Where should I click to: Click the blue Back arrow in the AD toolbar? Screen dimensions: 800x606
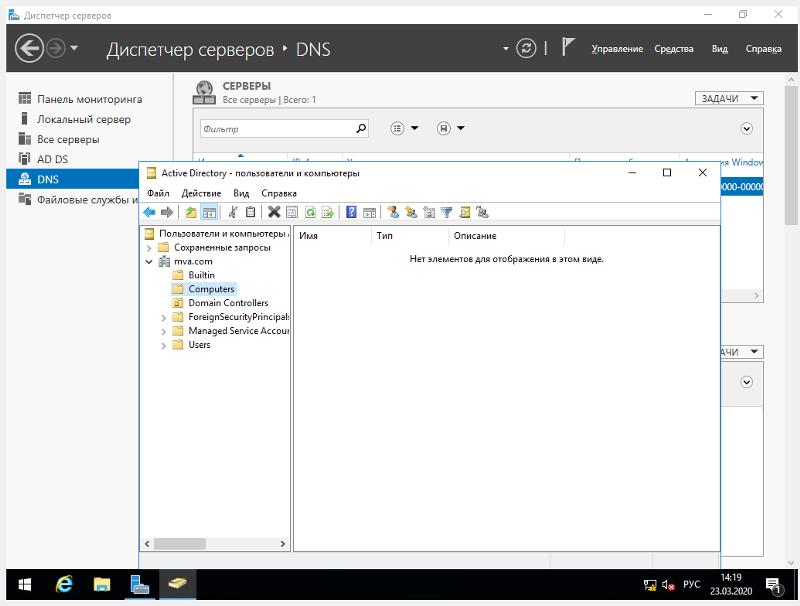click(149, 212)
